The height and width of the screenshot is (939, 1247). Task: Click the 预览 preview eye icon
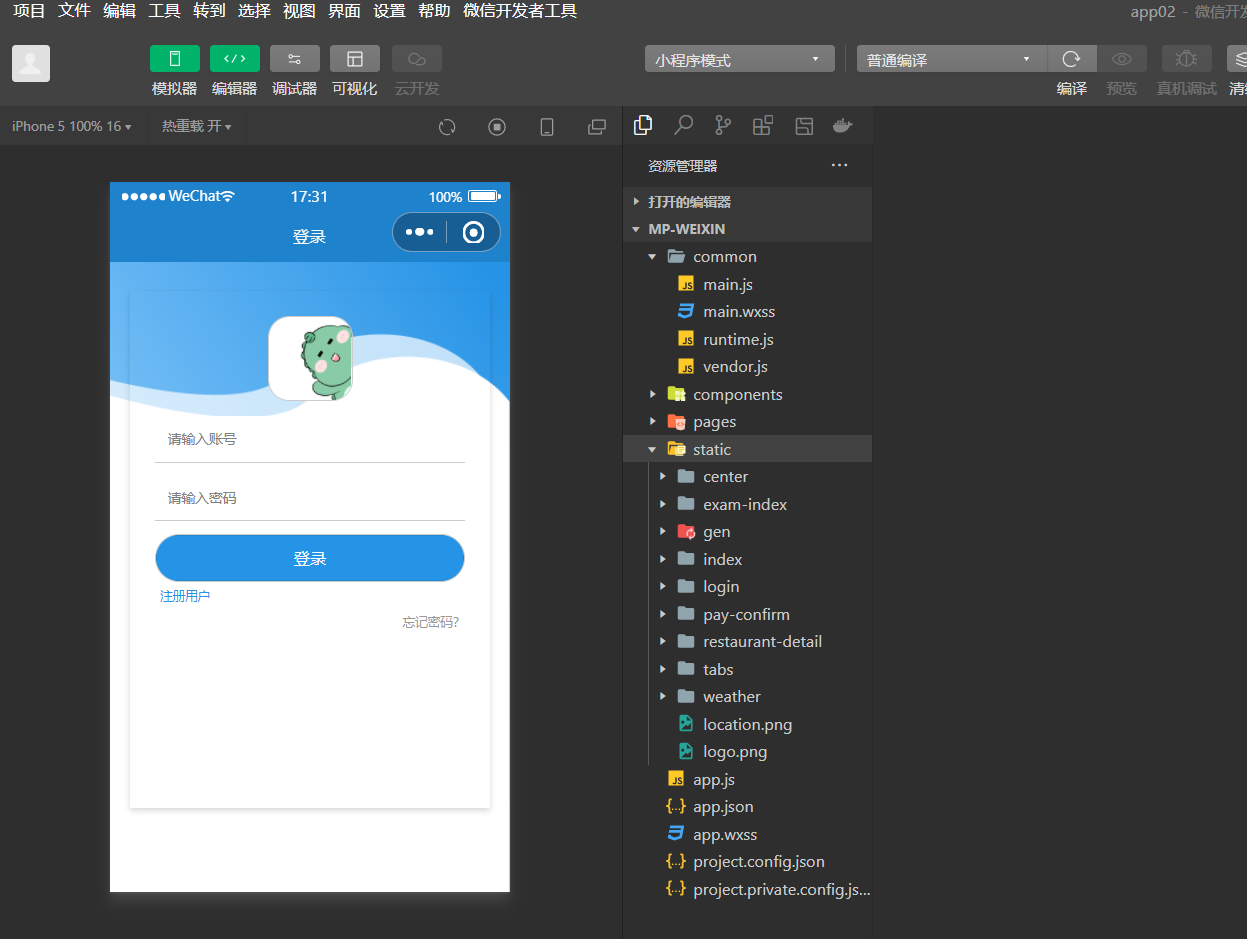point(1122,58)
